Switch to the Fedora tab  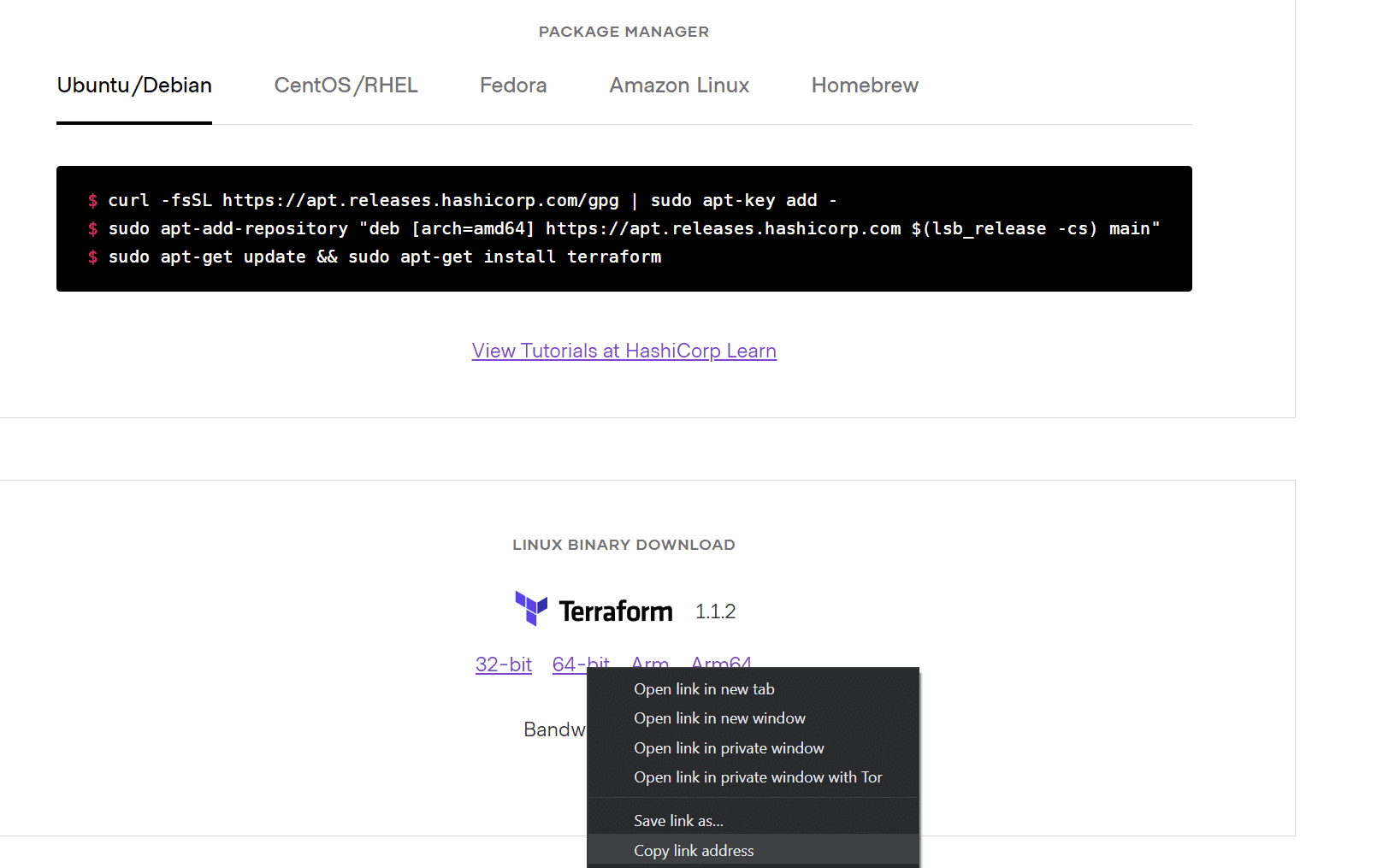click(x=512, y=86)
